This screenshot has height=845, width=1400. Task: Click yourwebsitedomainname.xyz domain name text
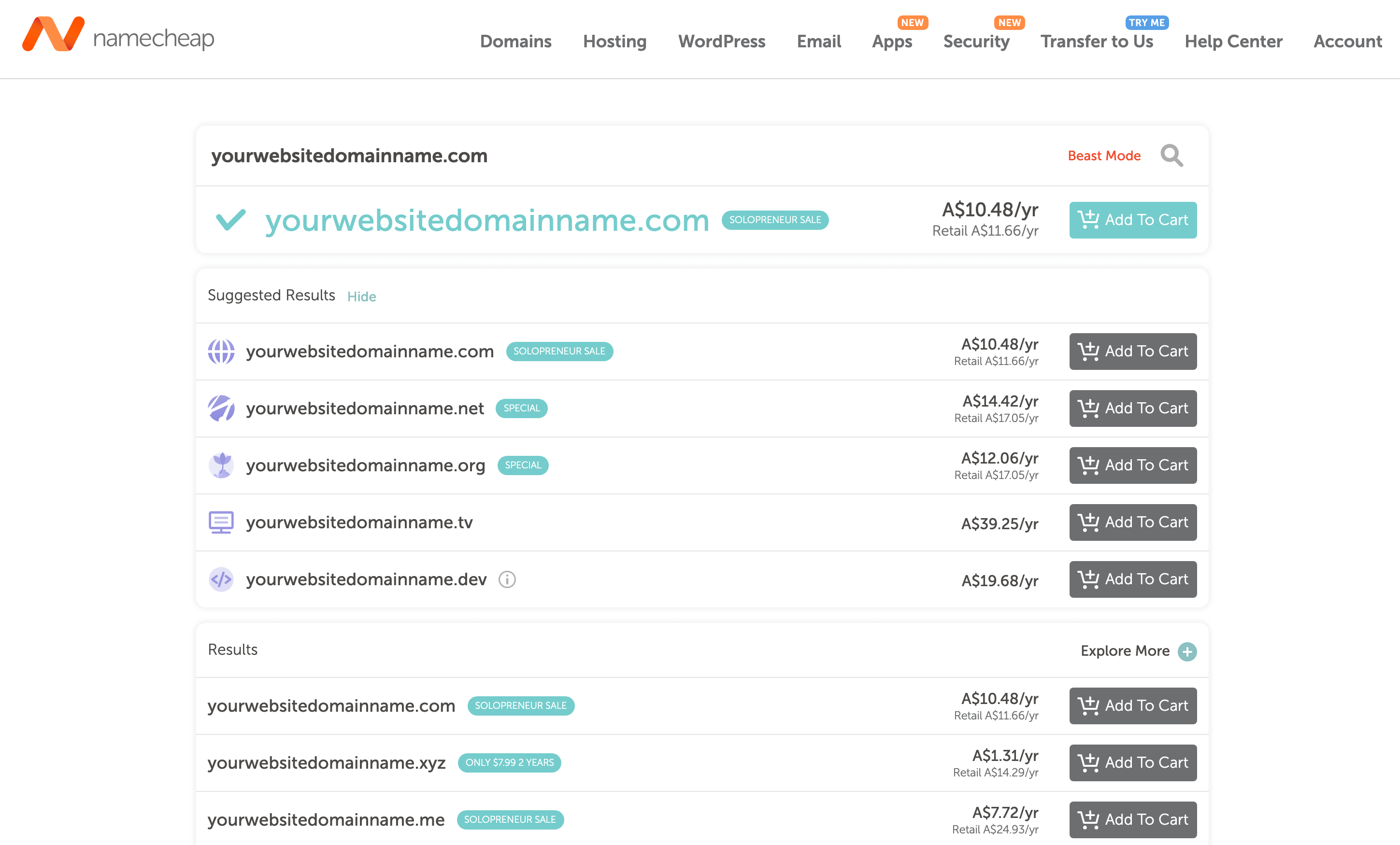pos(326,763)
